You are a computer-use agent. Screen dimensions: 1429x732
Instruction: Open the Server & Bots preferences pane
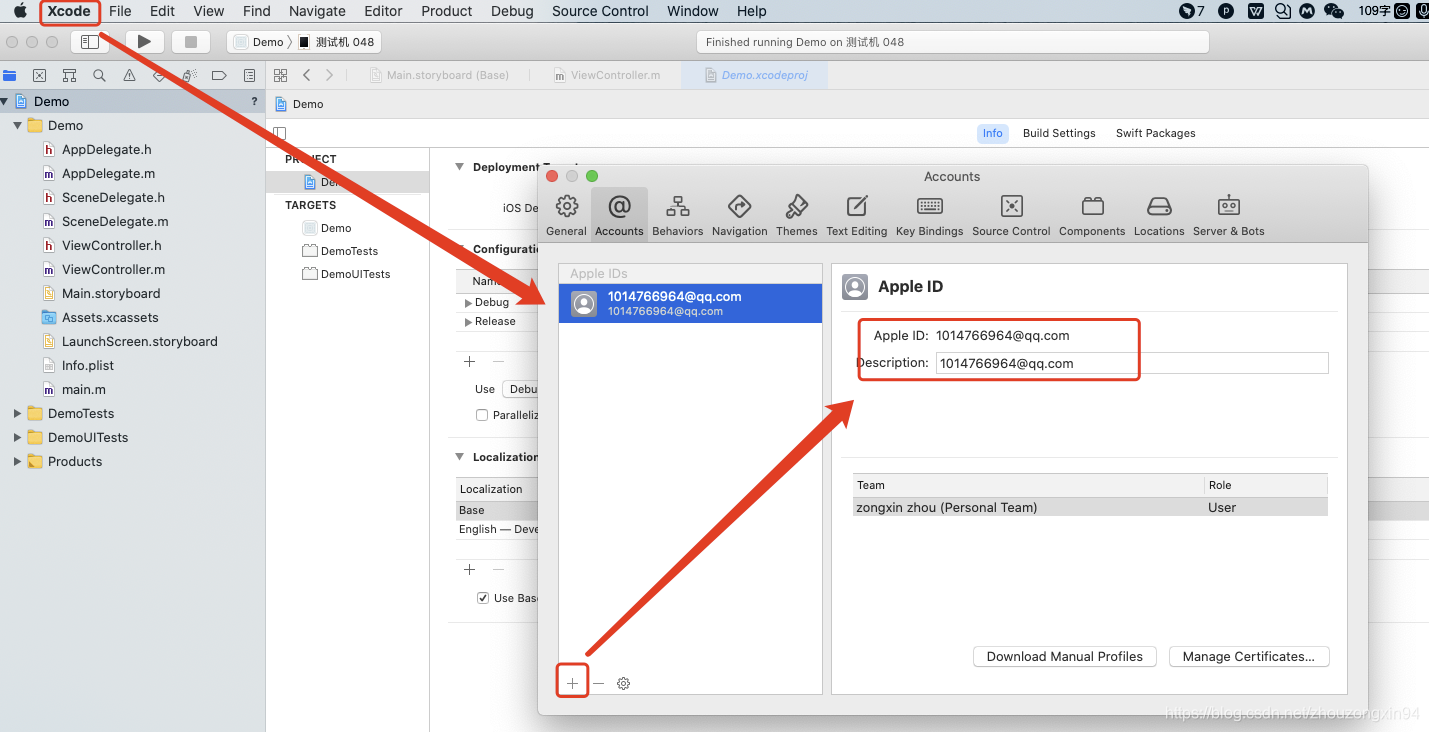tap(1228, 215)
